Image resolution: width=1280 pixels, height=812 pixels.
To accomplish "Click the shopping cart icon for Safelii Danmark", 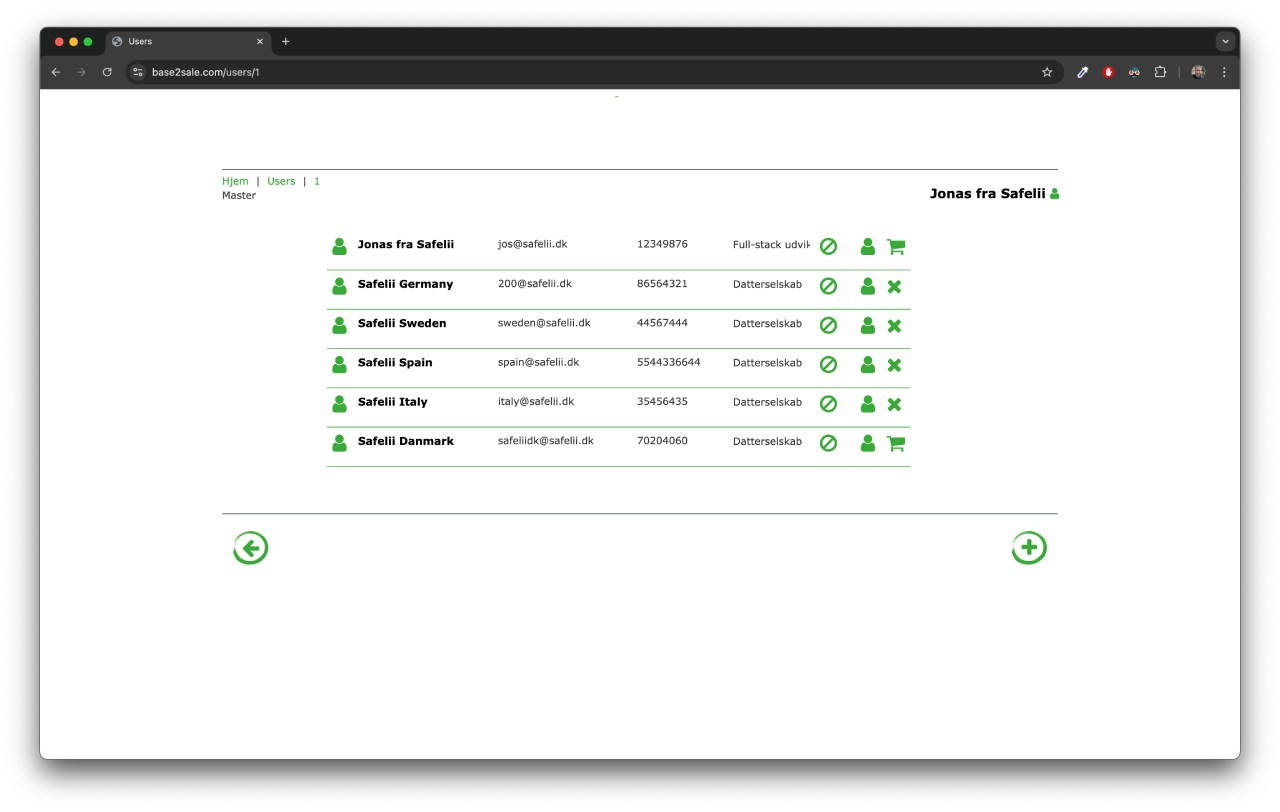I will coord(895,443).
